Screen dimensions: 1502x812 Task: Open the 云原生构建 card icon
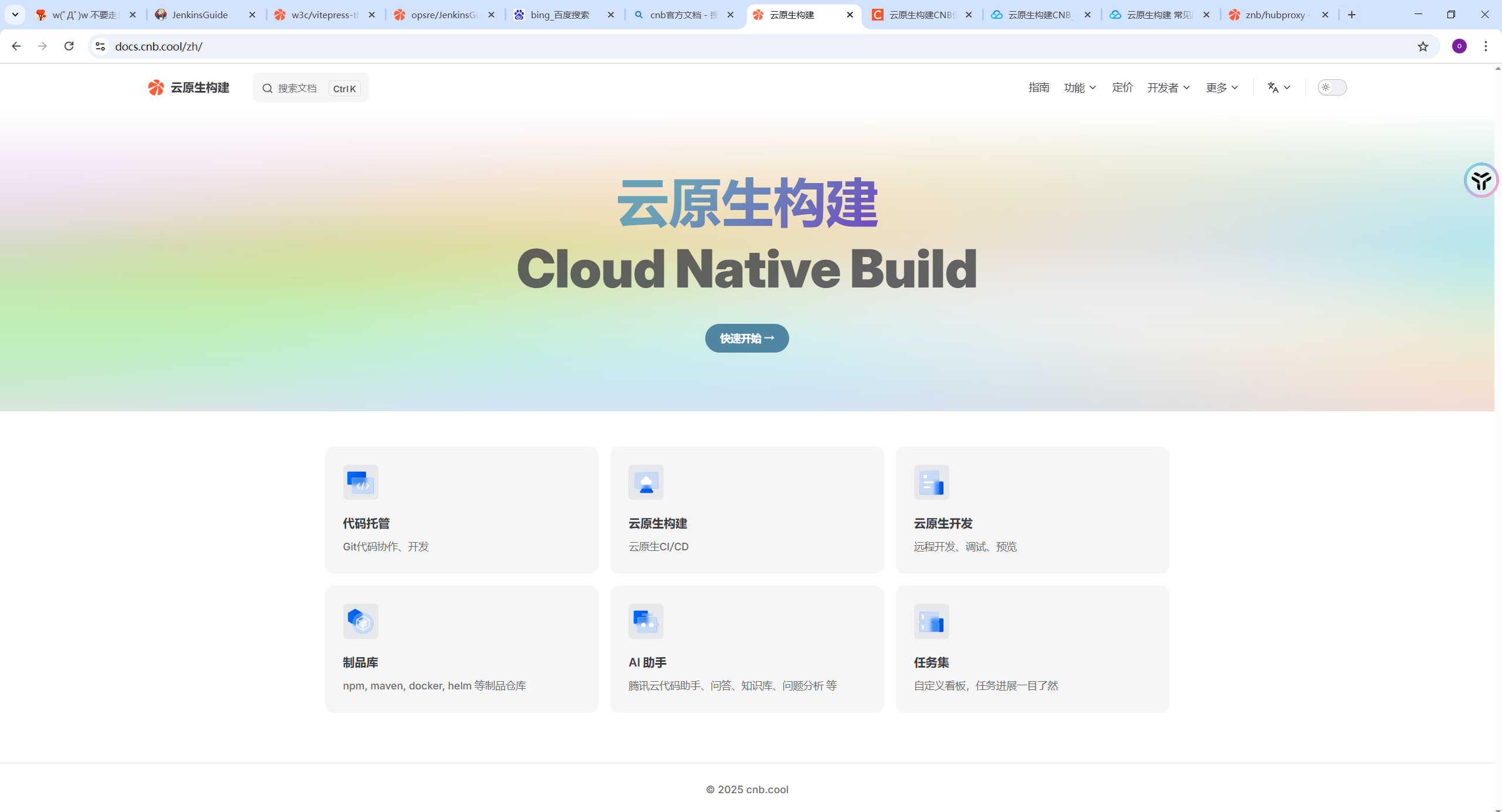(x=646, y=482)
